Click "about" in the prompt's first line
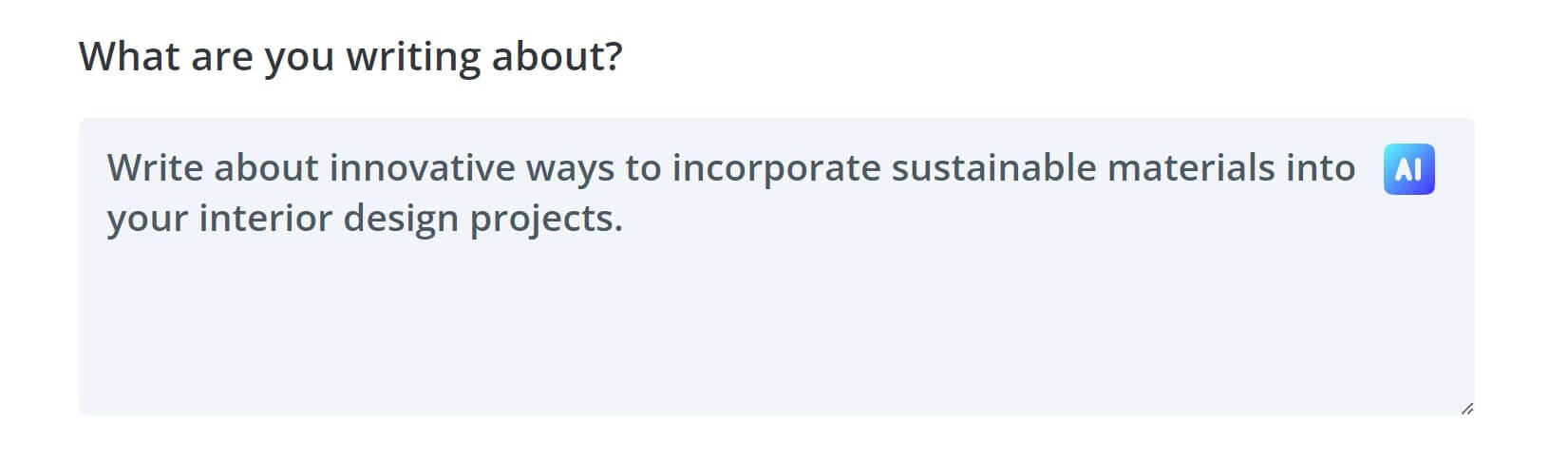This screenshot has height=462, width=1568. click(266, 168)
